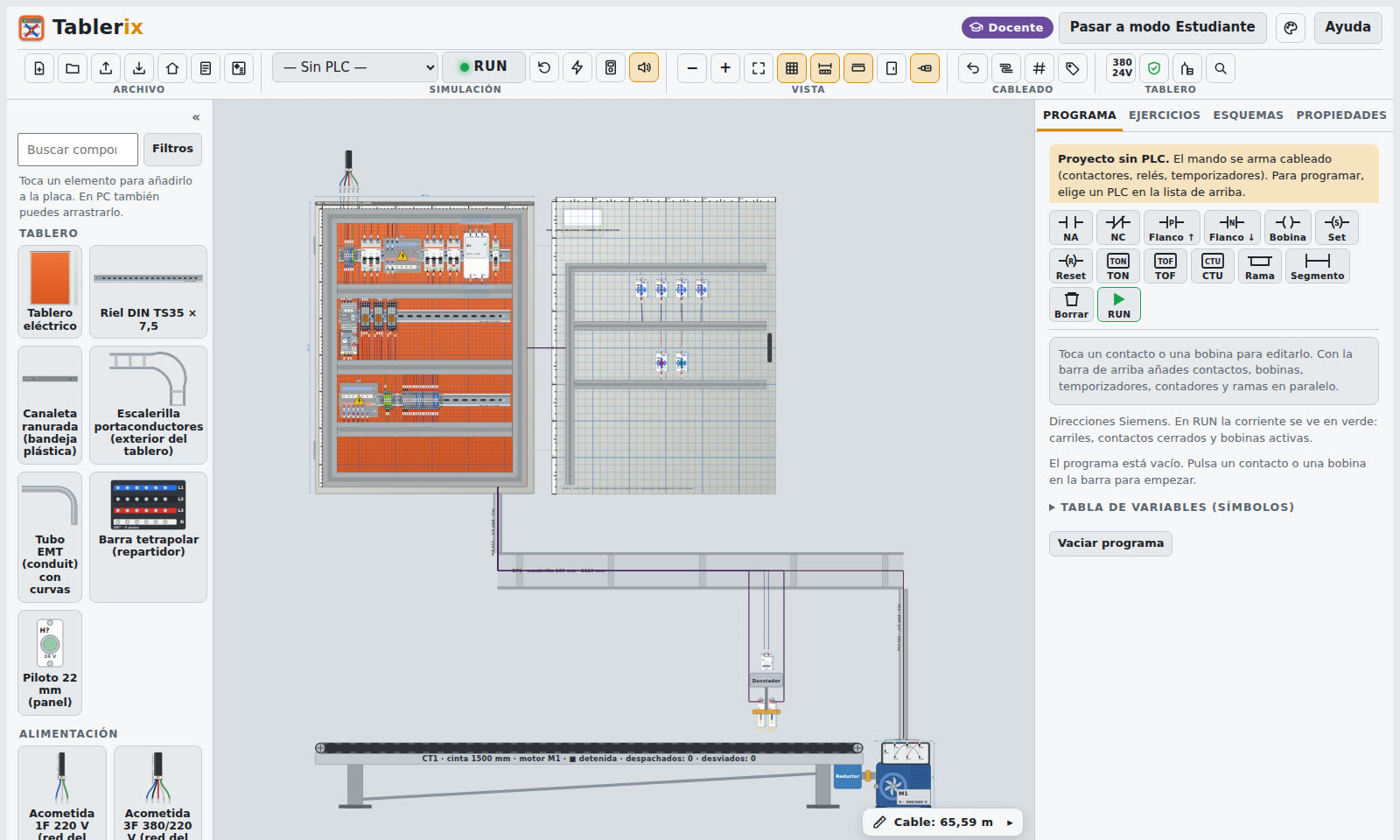The width and height of the screenshot is (1400, 840).
Task: Click Pasar a modo Estudiante
Action: (x=1162, y=27)
